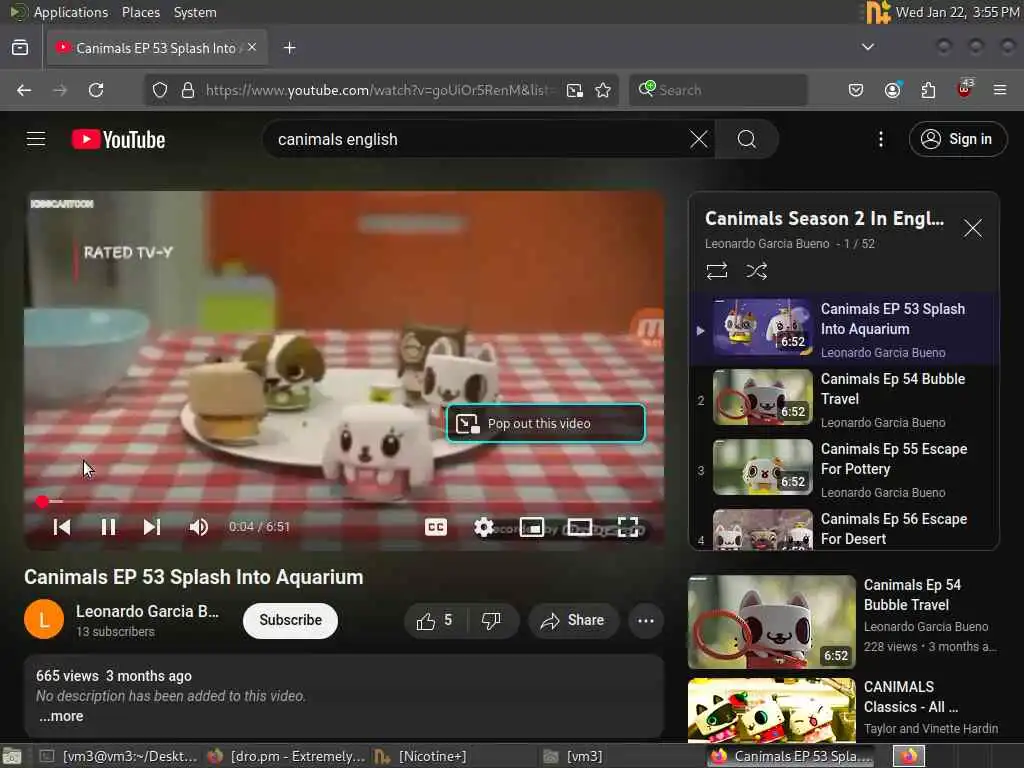Reload the current page
Screen dimensions: 1024x768
coord(96,90)
